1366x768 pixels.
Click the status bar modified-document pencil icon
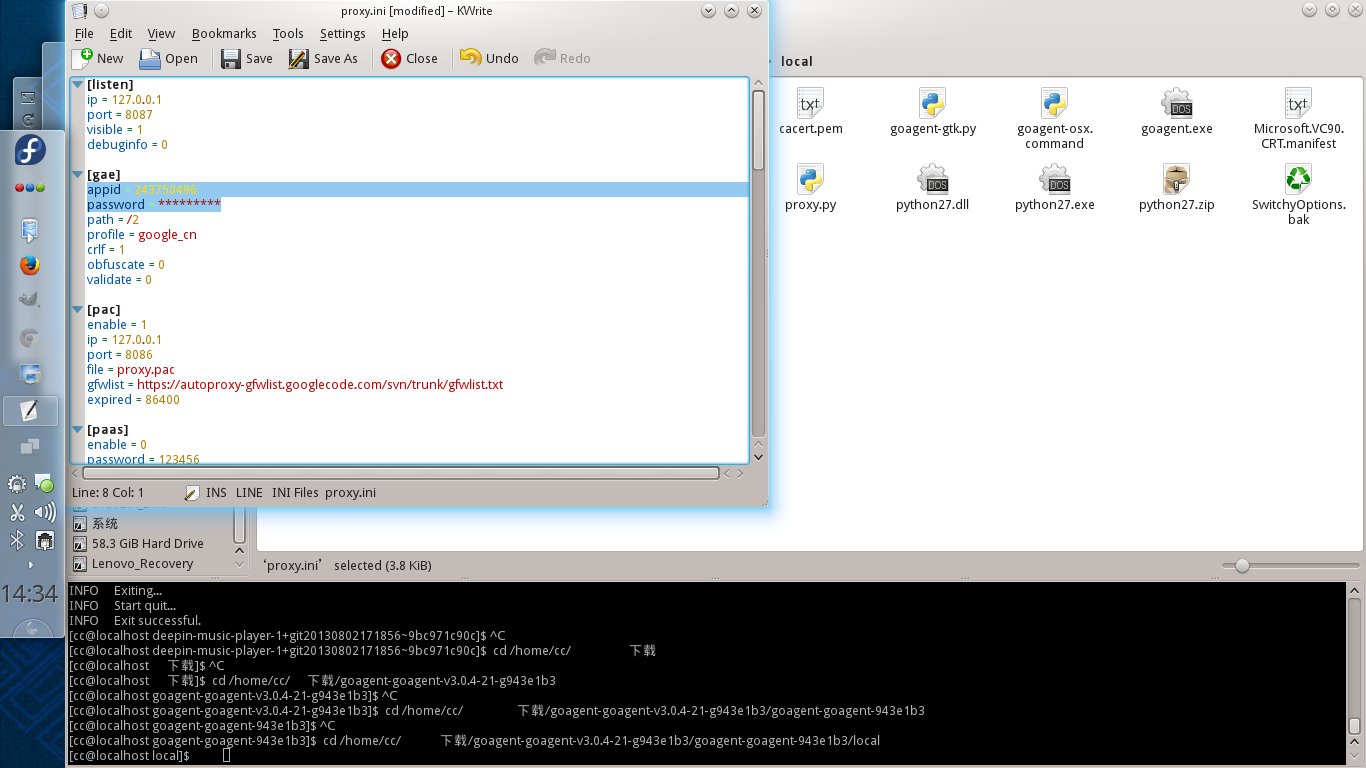coord(191,492)
